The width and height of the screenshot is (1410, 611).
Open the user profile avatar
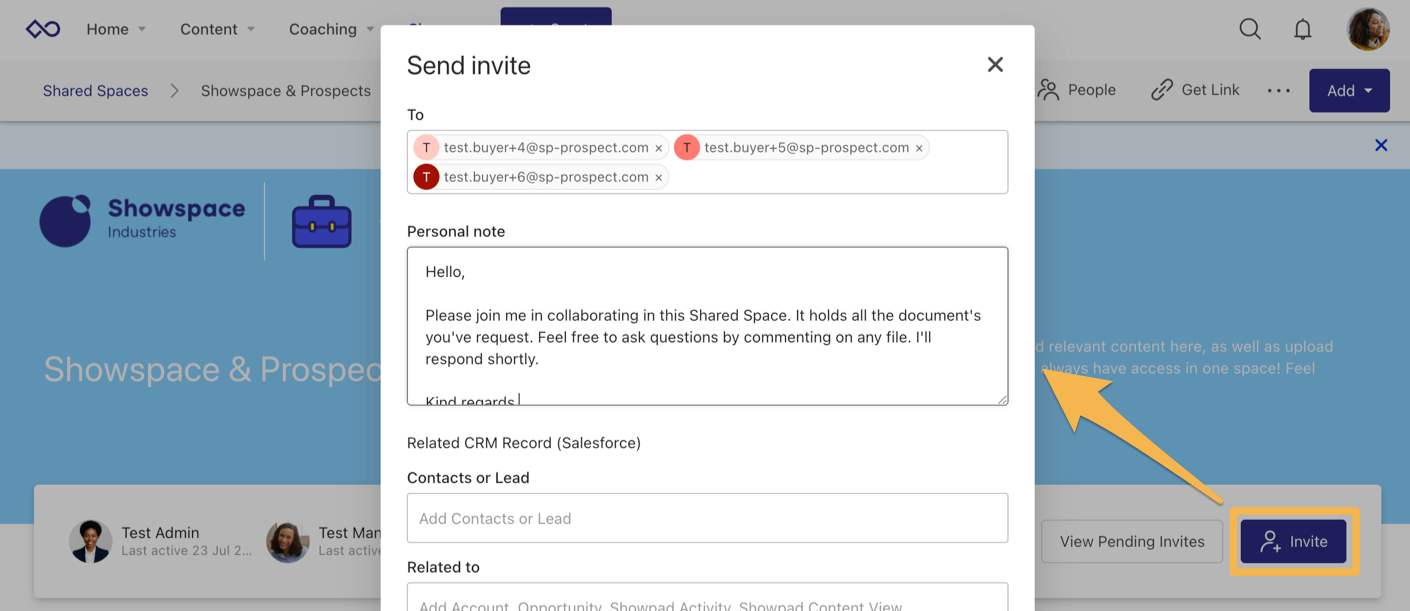1367,29
